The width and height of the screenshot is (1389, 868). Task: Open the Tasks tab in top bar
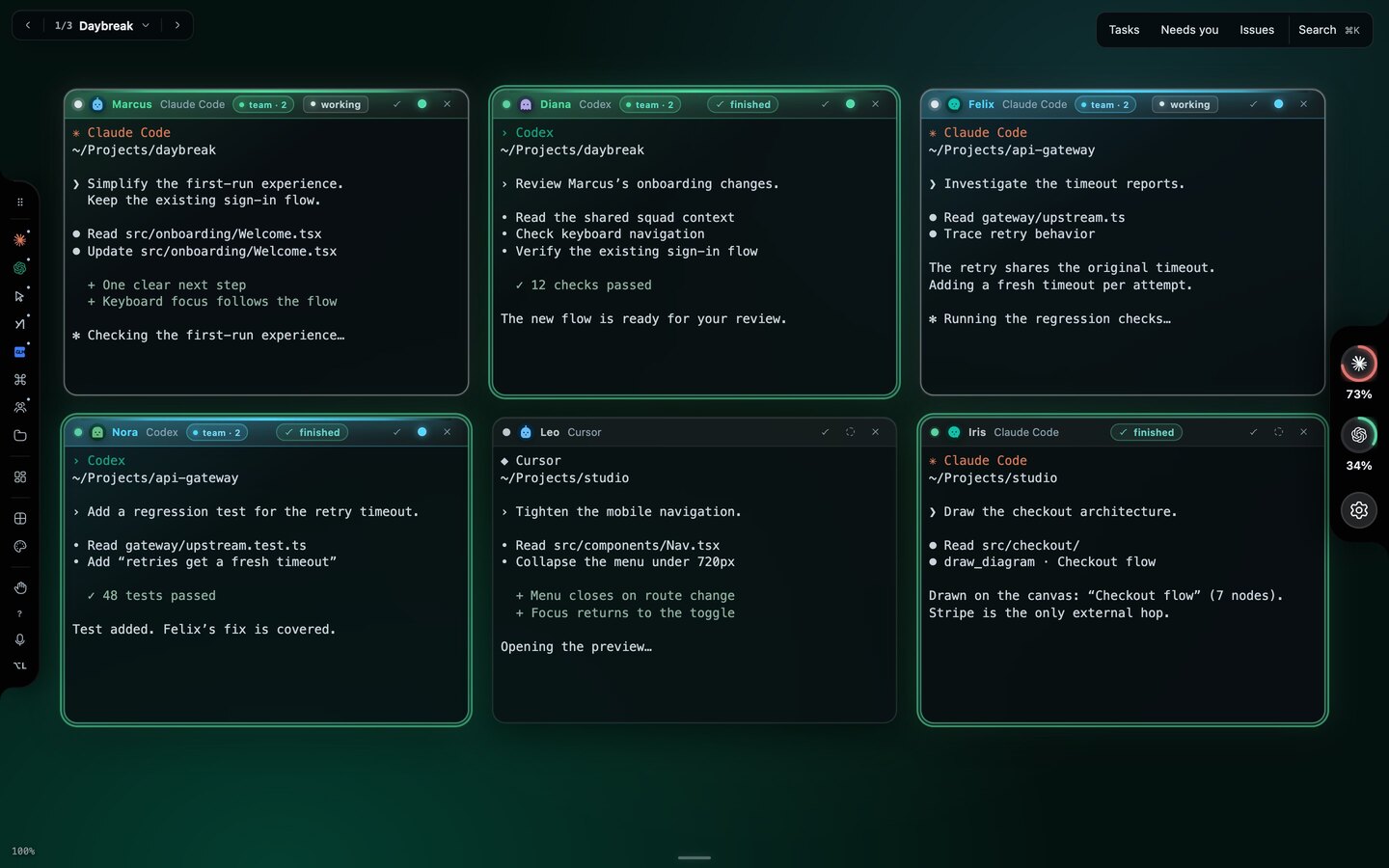click(1124, 30)
